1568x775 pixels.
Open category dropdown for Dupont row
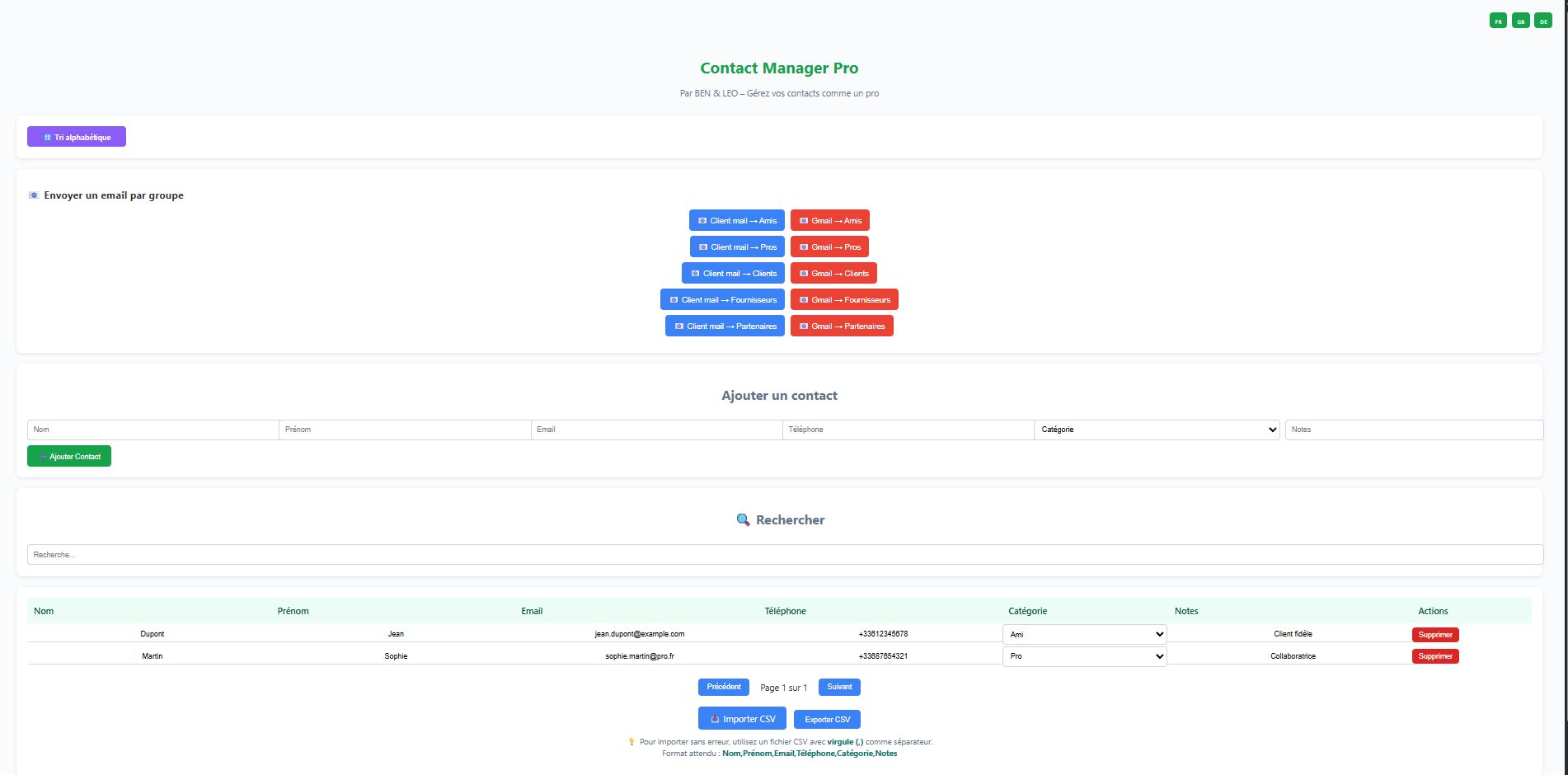pyautogui.click(x=1085, y=634)
